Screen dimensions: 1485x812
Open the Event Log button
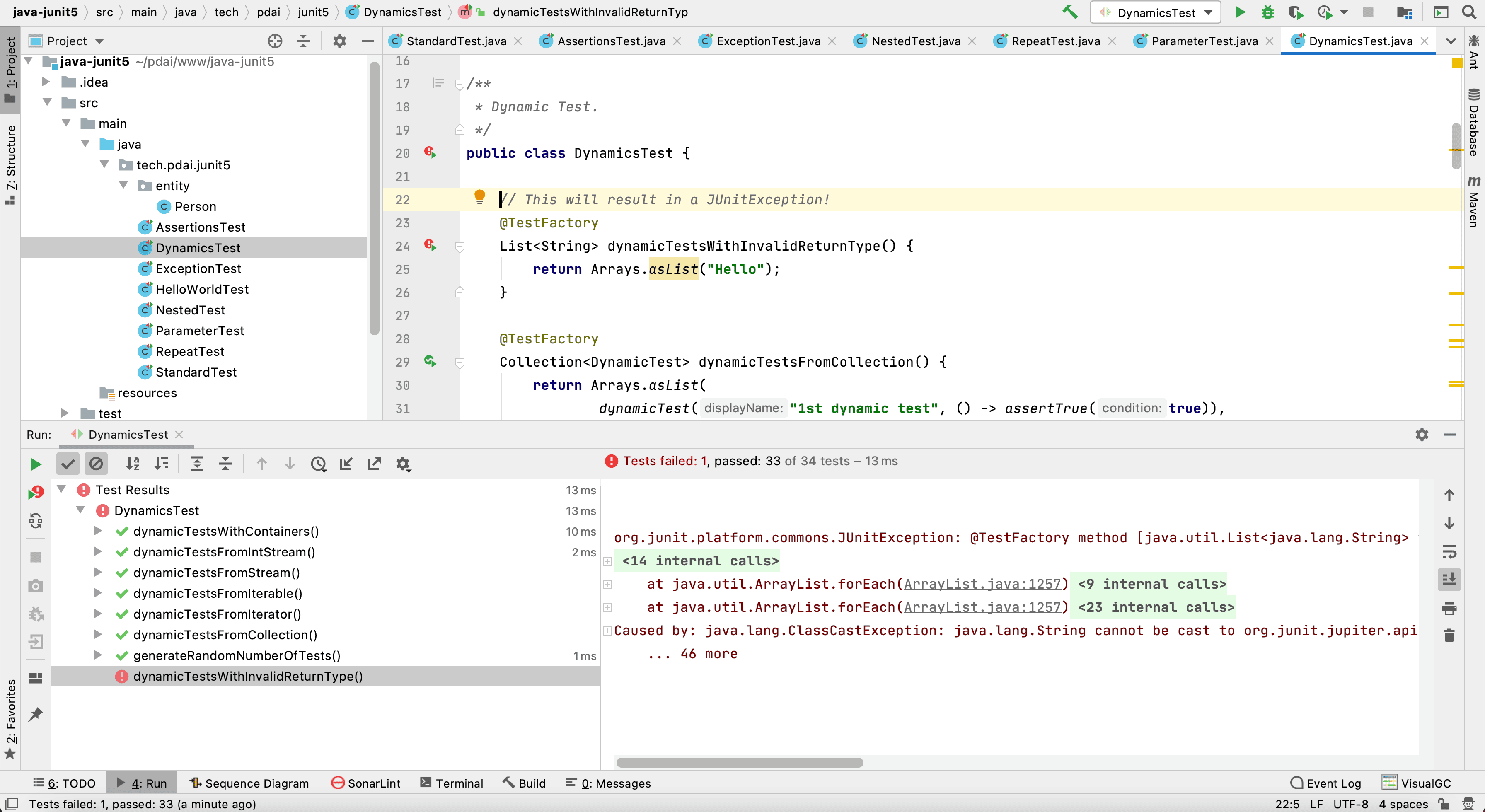click(x=1325, y=783)
